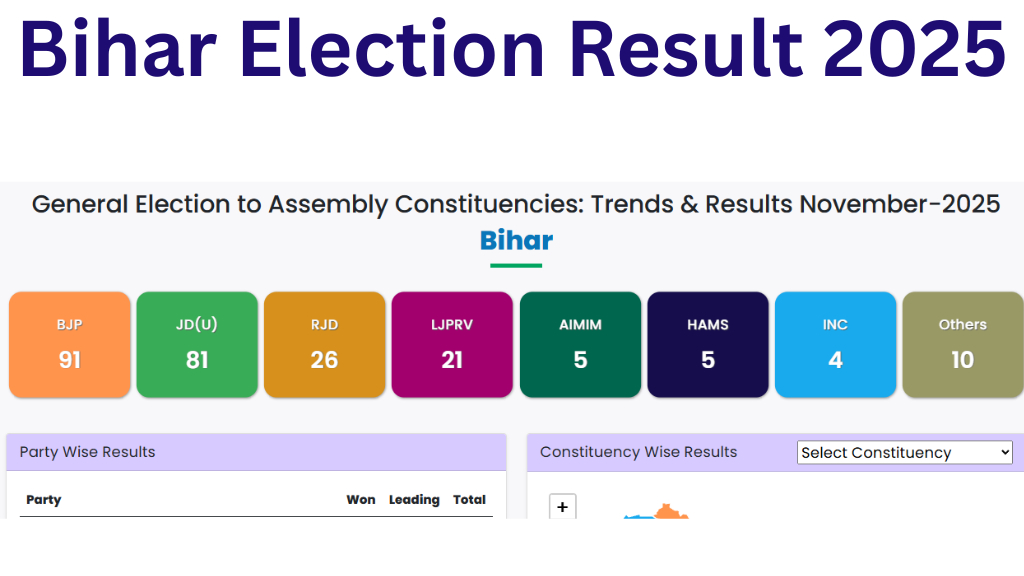The image size is (1024, 576).
Task: Open the Constituency Wise Results section
Action: (x=638, y=452)
